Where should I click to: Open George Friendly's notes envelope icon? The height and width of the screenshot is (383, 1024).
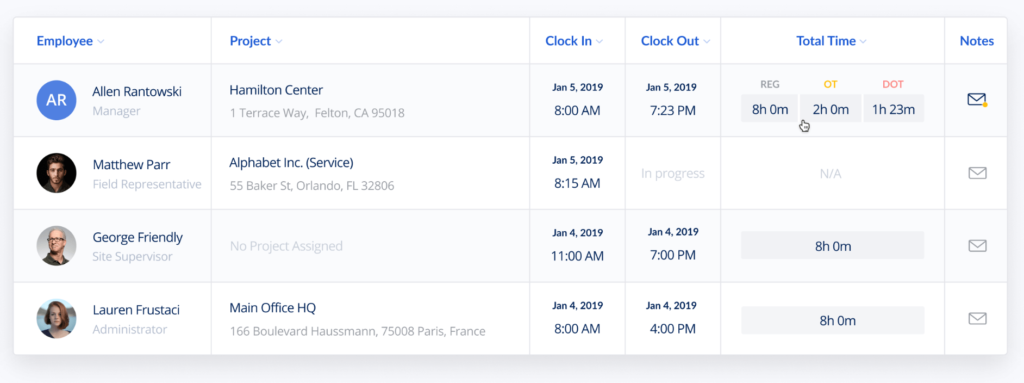tap(977, 246)
